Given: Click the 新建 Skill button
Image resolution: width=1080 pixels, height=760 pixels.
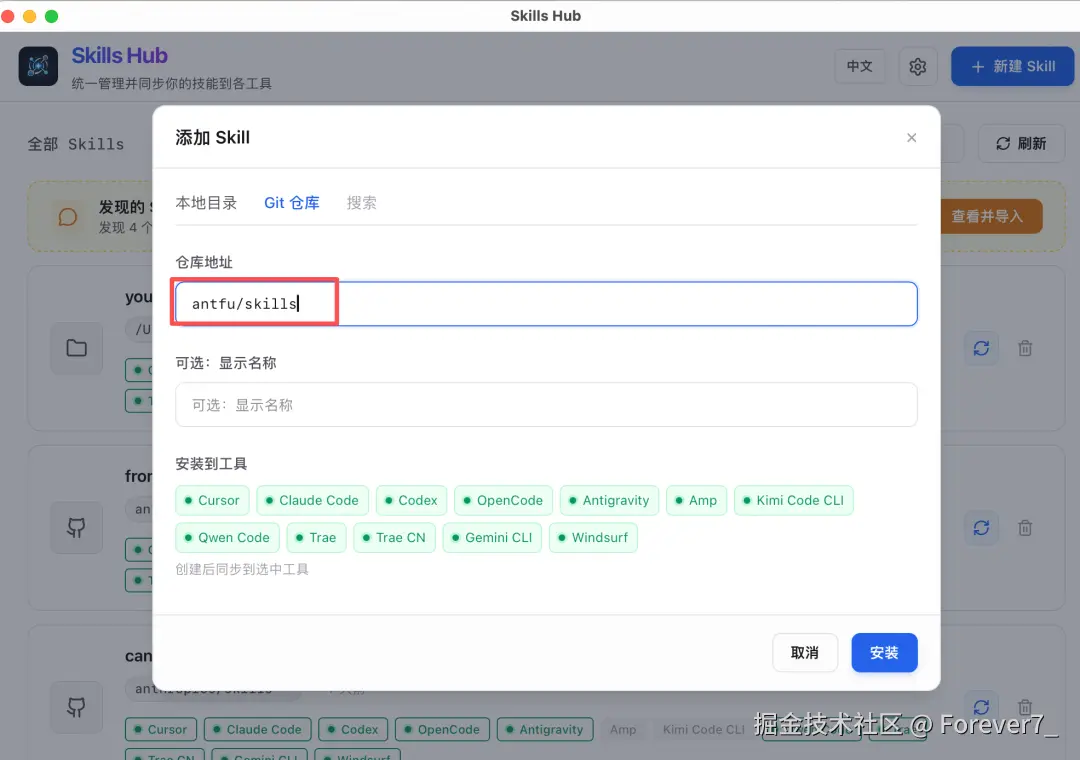Looking at the screenshot, I should 1012,66.
